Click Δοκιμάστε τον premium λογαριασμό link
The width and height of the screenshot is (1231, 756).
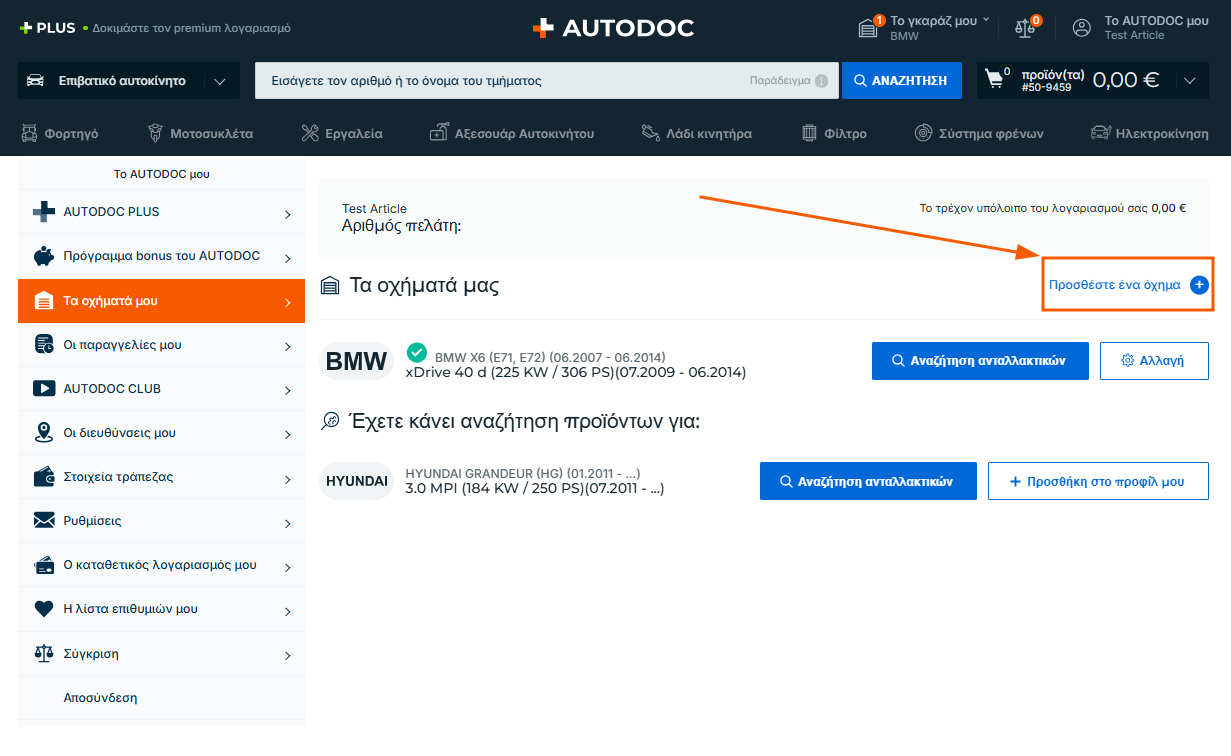pyautogui.click(x=191, y=28)
